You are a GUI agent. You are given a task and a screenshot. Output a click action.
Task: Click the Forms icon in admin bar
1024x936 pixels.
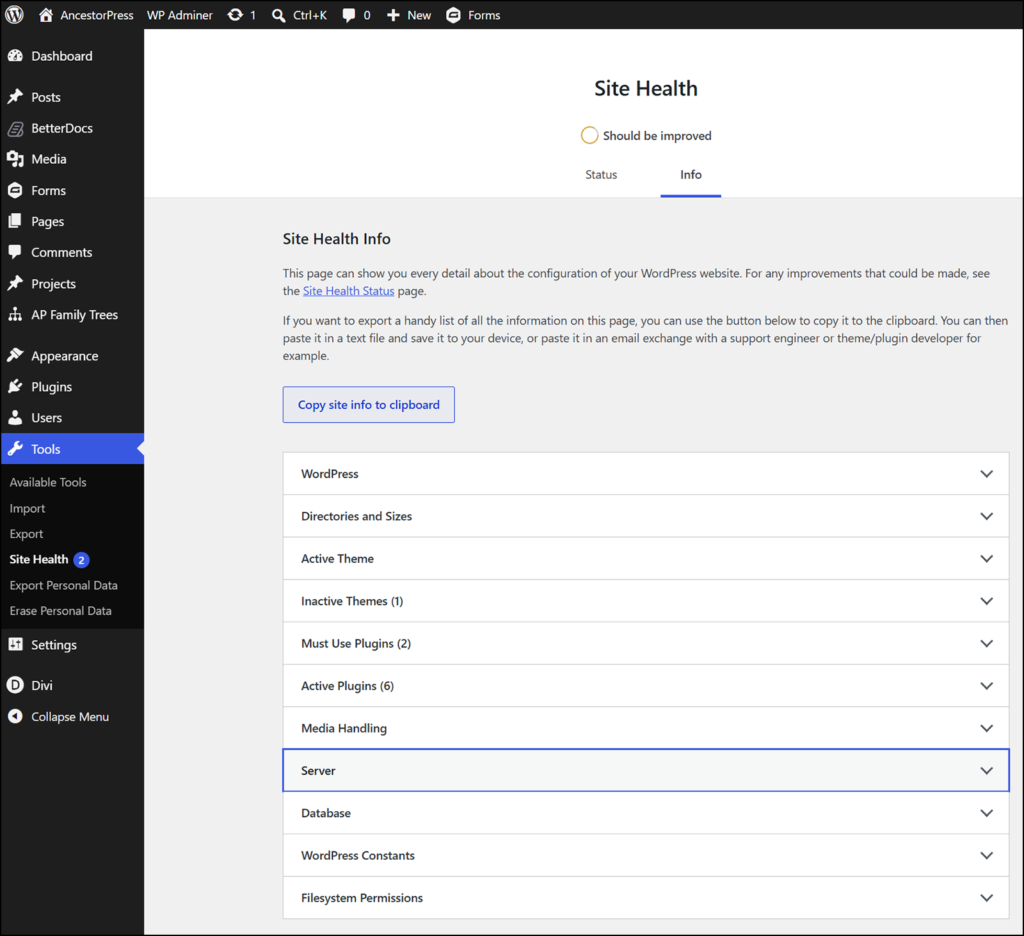tap(453, 15)
